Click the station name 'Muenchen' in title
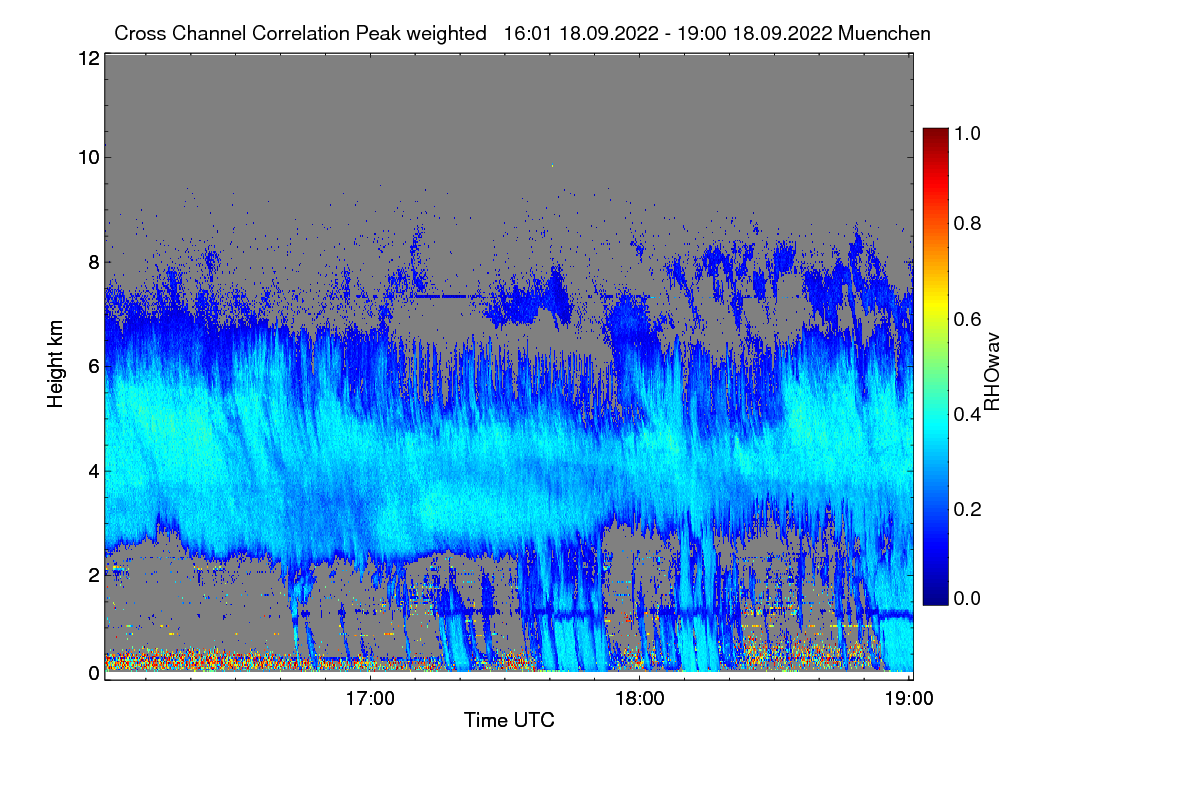The height and width of the screenshot is (800, 1200). pyautogui.click(x=885, y=33)
